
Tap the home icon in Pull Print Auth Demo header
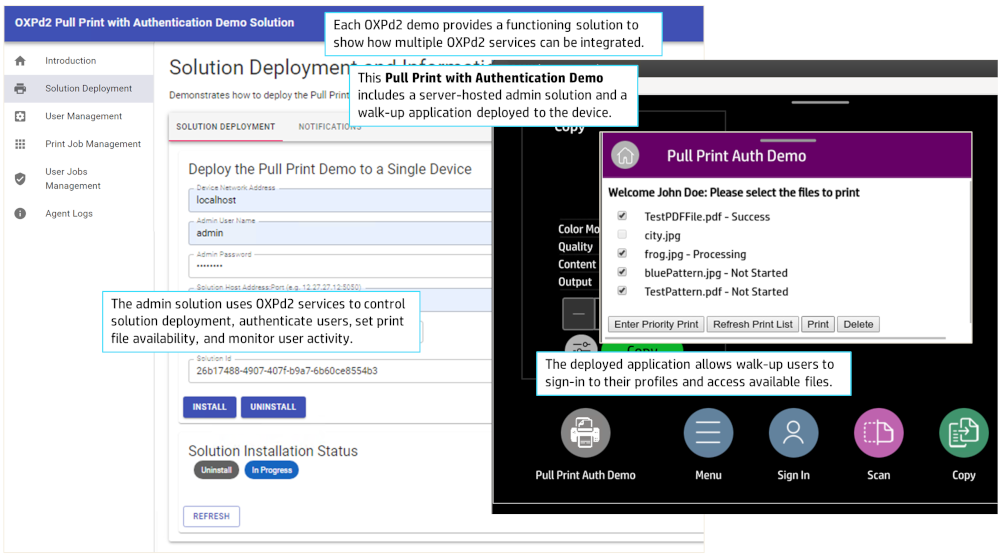click(625, 155)
